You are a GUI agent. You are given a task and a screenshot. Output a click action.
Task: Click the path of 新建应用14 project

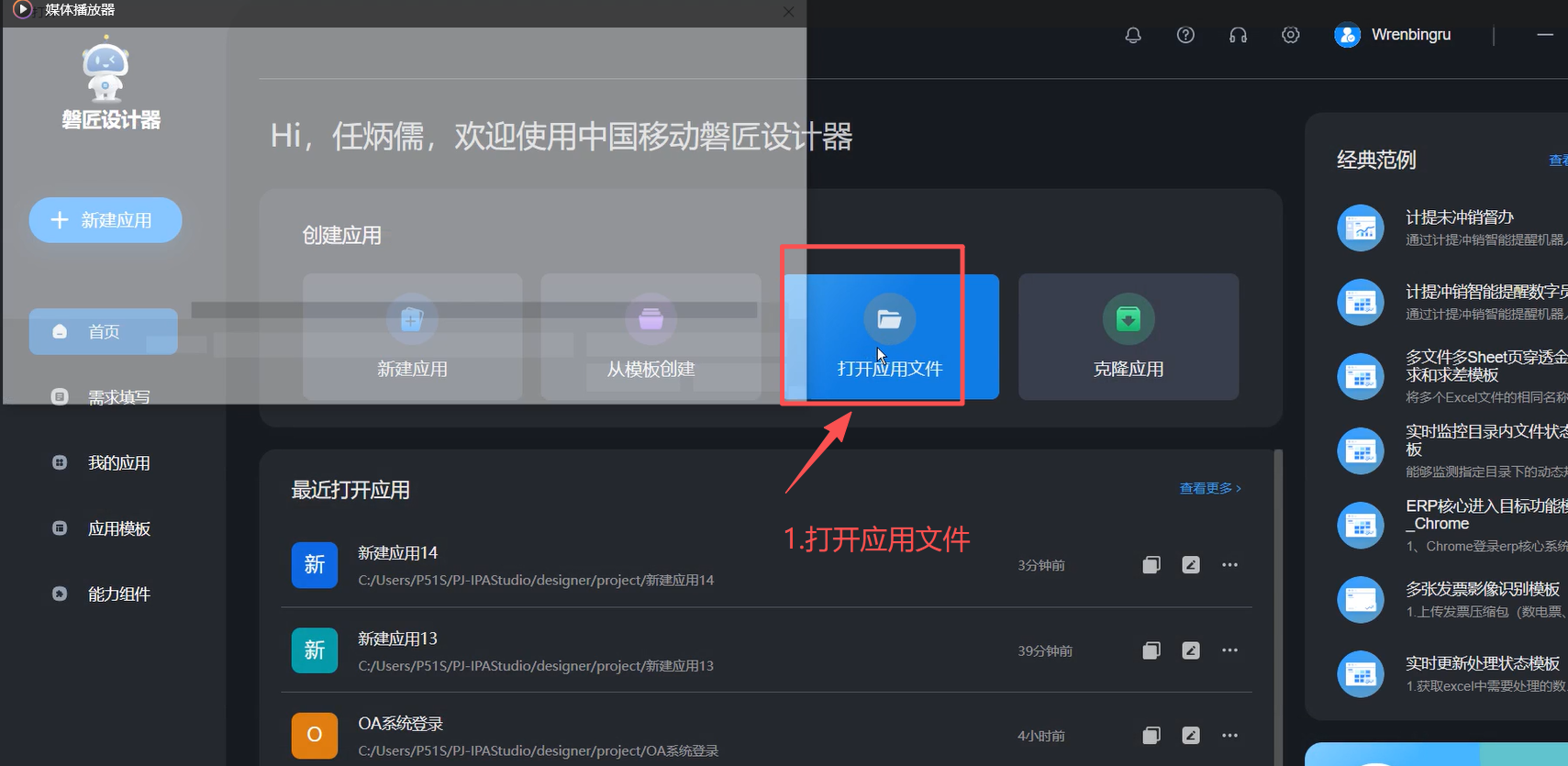536,580
